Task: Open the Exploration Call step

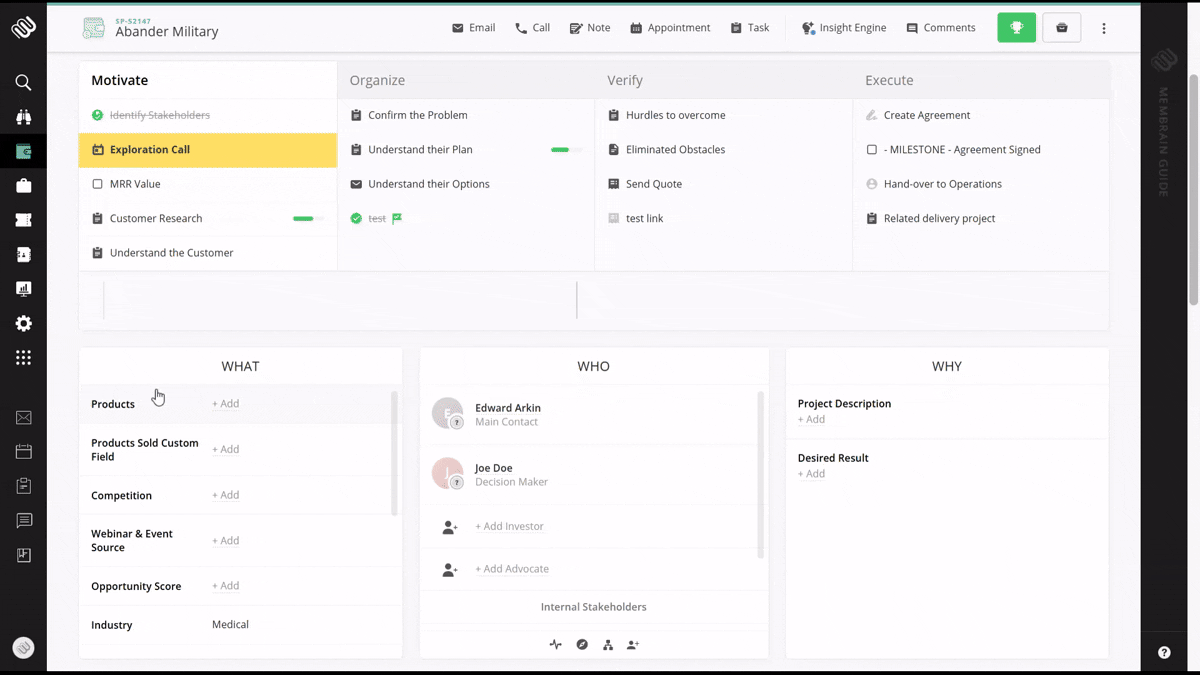Action: [208, 150]
